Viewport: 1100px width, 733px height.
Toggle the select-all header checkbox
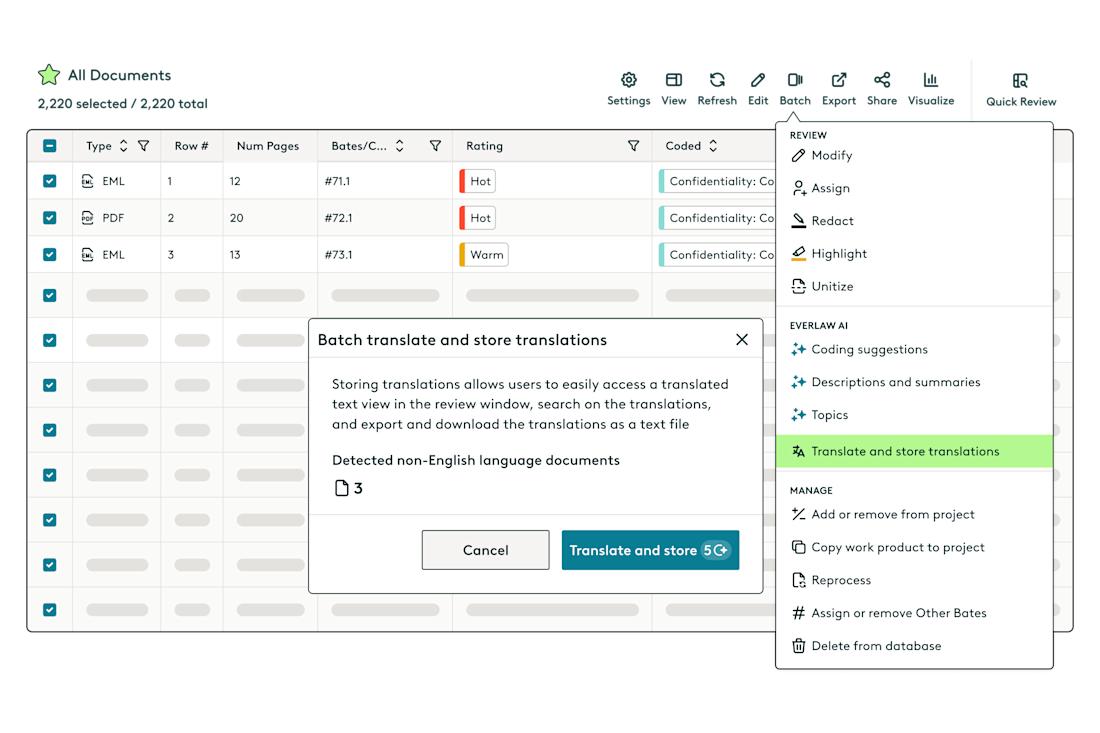(50, 146)
